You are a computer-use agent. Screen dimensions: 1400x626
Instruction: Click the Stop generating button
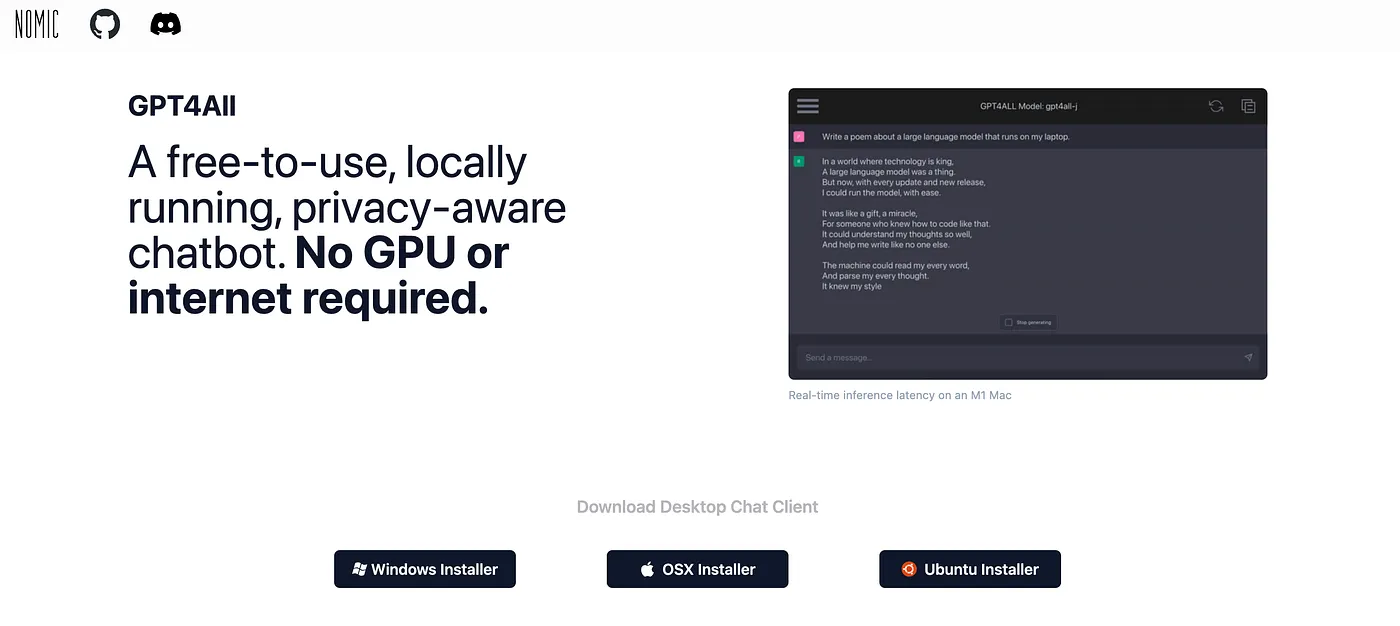tap(1028, 322)
